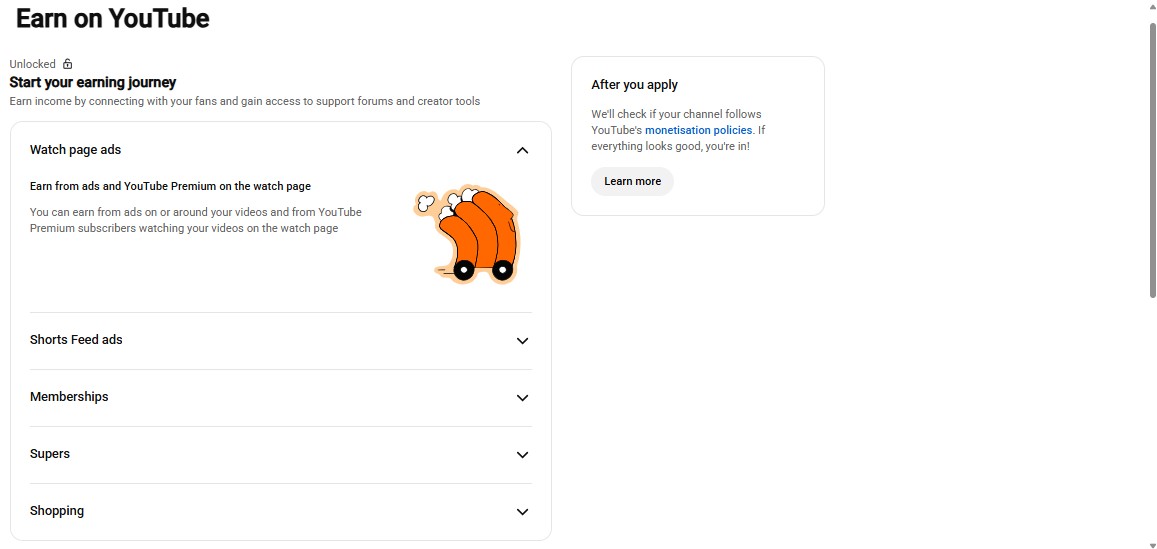Image resolution: width=1157 pixels, height=549 pixels.
Task: Collapse the Watch page ads section chevron
Action: coord(522,151)
